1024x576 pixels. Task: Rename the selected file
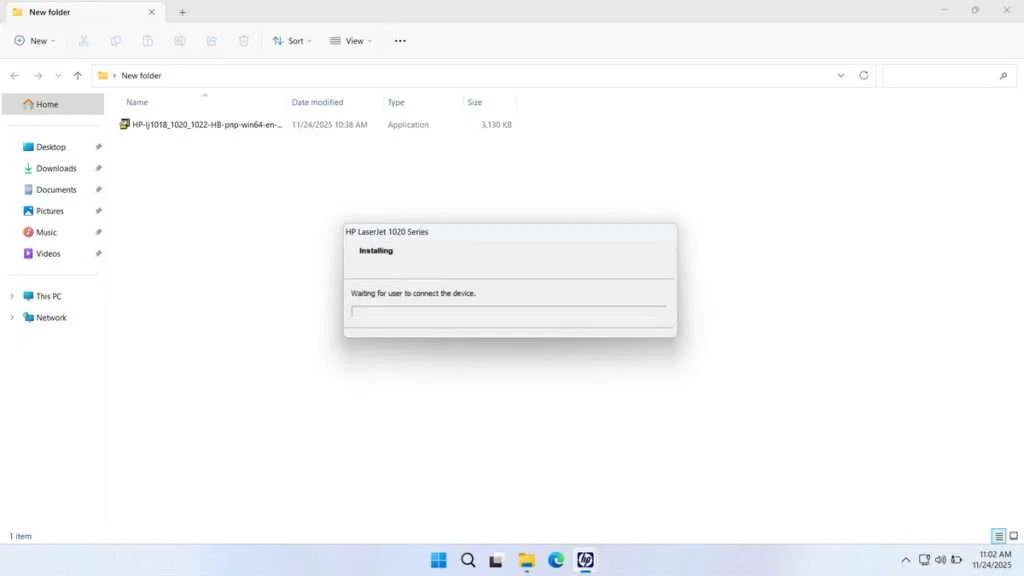click(179, 40)
